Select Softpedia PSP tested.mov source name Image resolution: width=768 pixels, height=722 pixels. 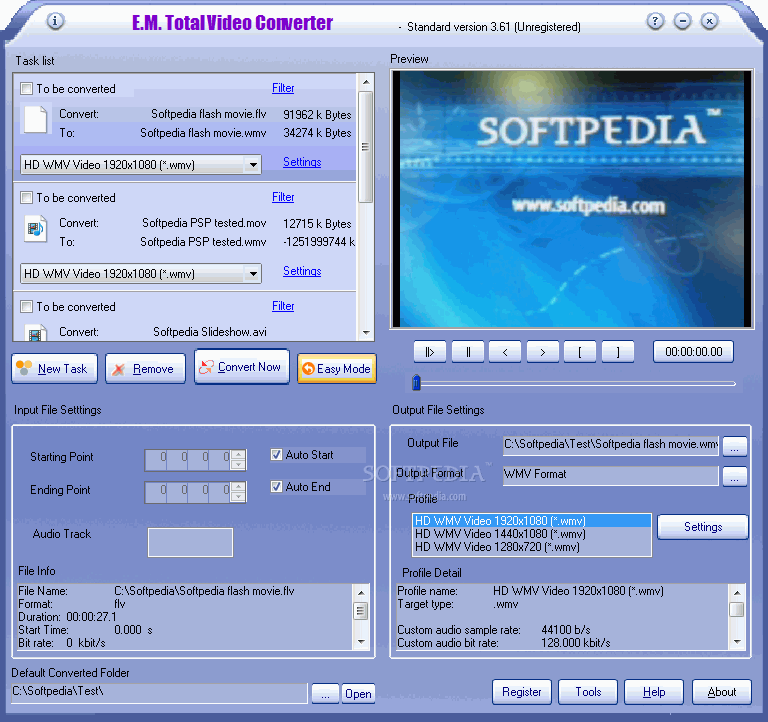tap(204, 223)
